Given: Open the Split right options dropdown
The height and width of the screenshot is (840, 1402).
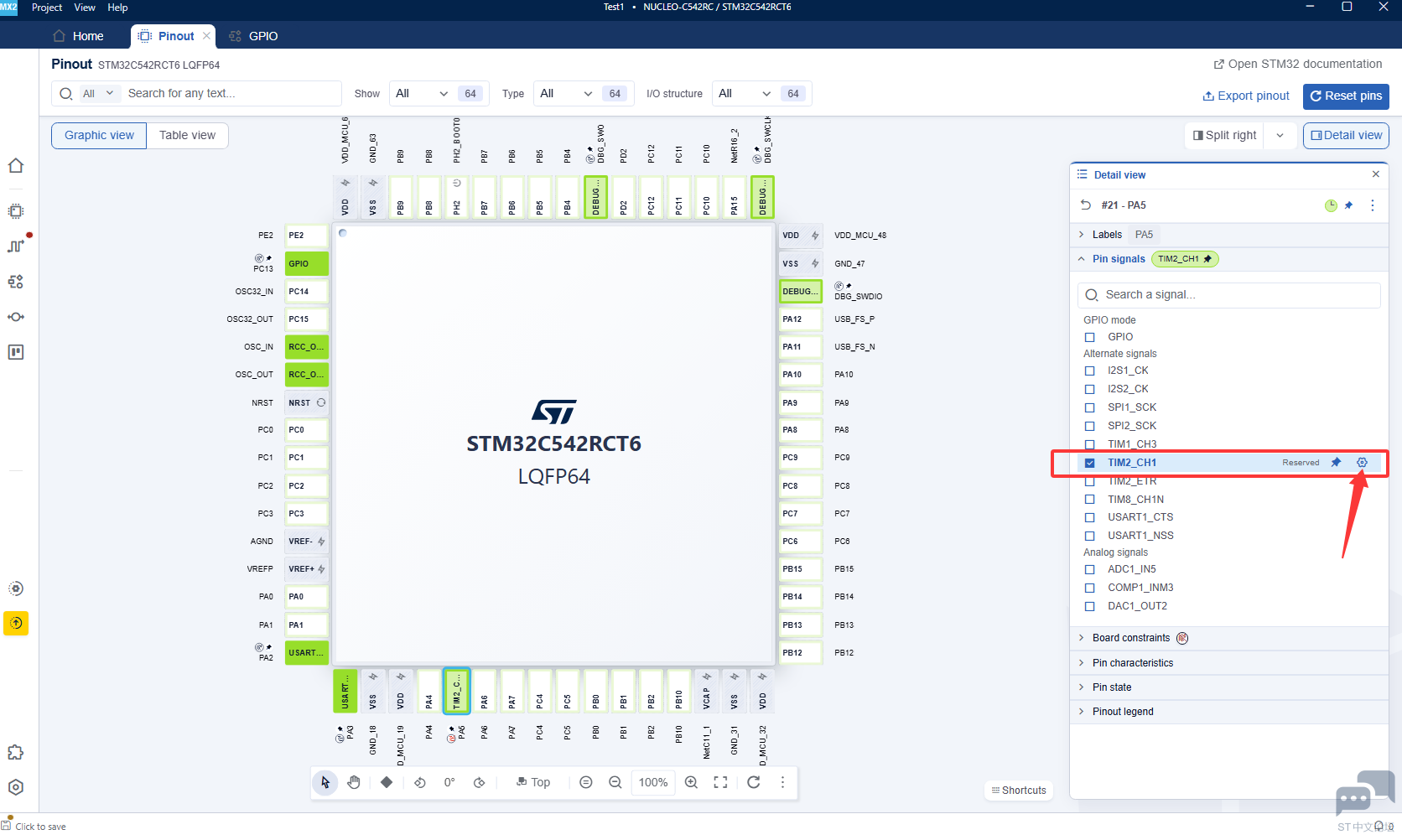Looking at the screenshot, I should [x=1280, y=135].
